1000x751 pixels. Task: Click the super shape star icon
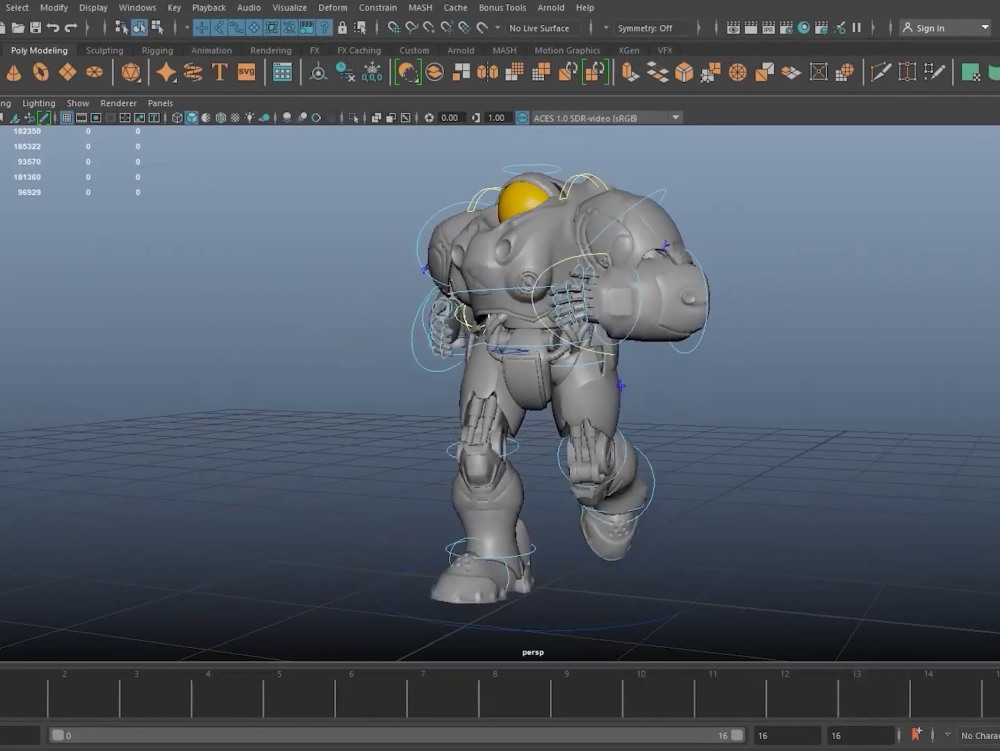[x=166, y=73]
